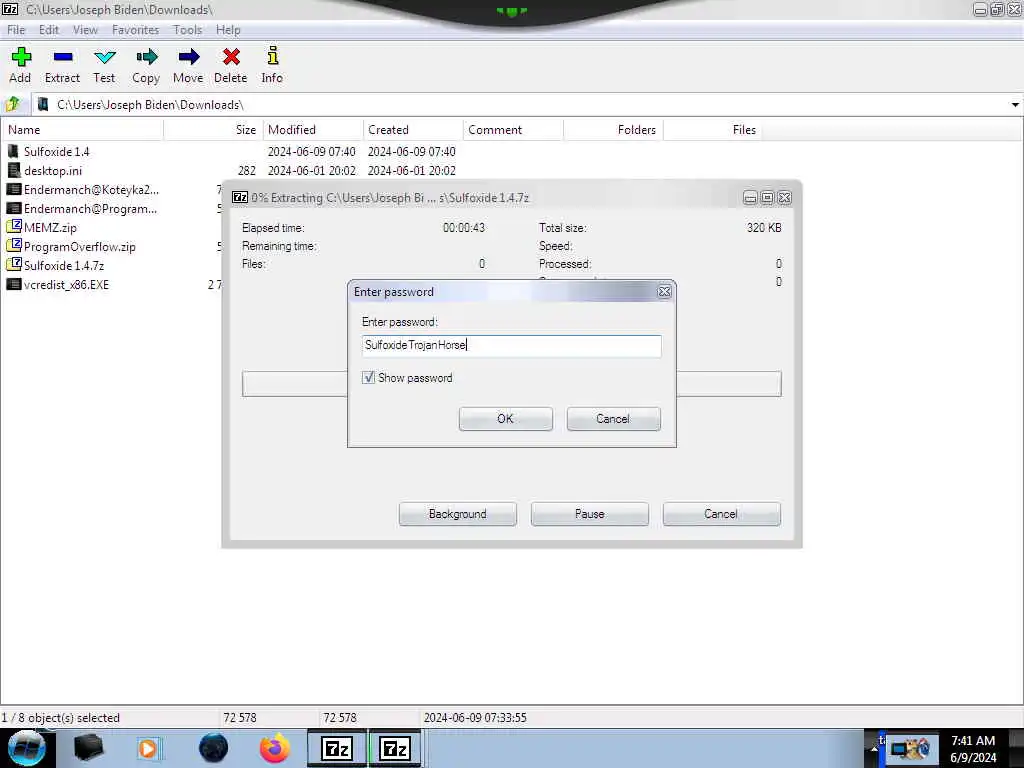1024x768 pixels.
Task: Open the File menu
Action: tap(16, 30)
